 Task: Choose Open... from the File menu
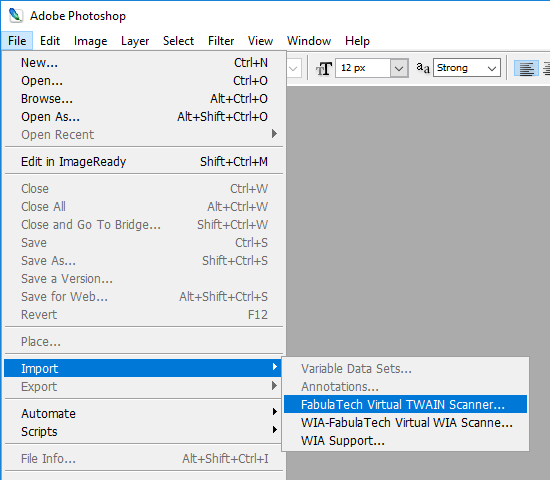pos(143,81)
